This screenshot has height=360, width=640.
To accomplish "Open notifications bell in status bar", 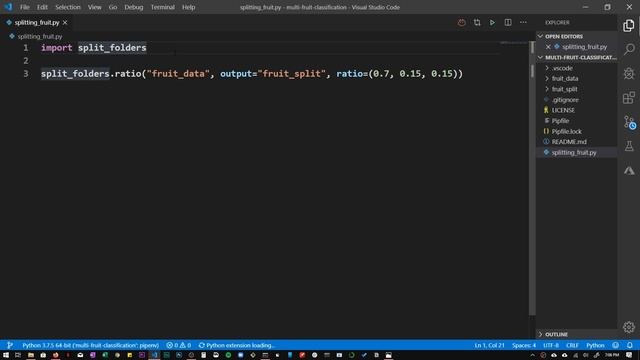I will tap(630, 345).
